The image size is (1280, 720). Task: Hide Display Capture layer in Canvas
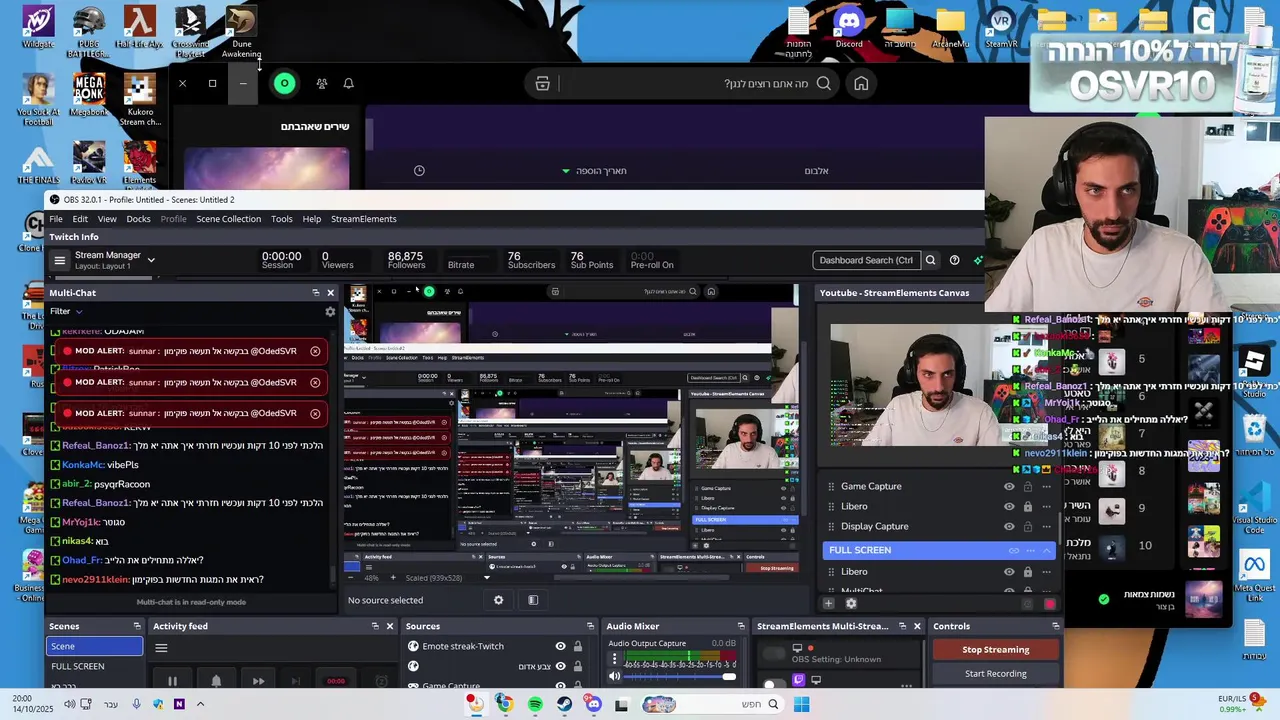tap(1009, 527)
